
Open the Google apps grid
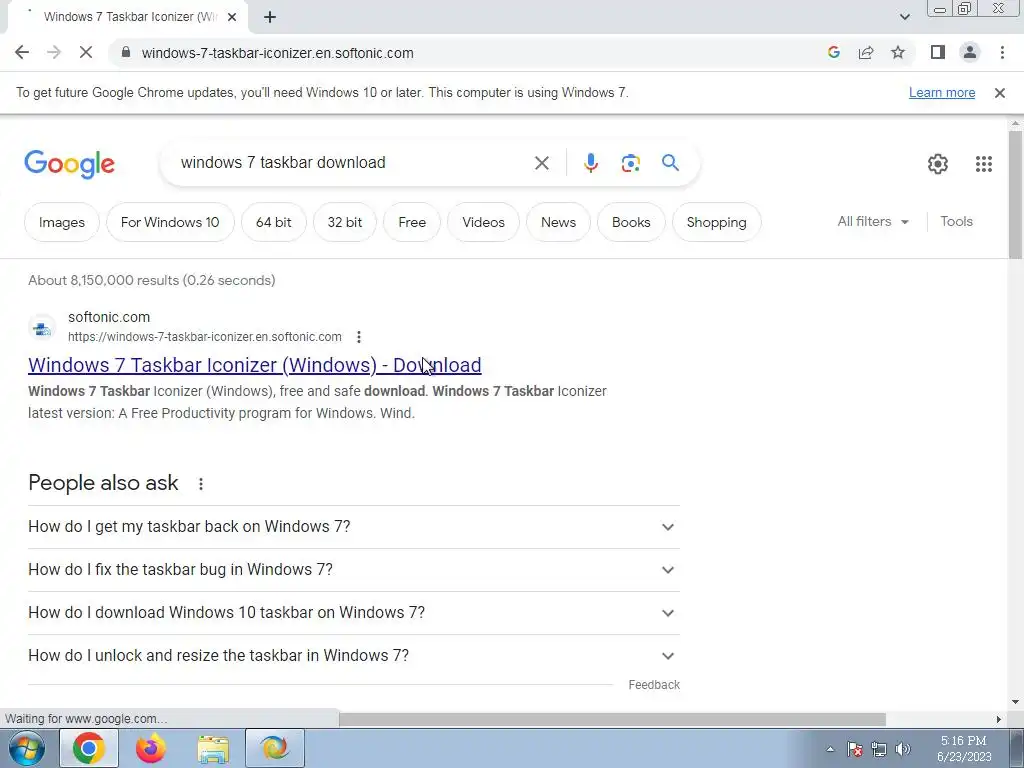point(984,164)
